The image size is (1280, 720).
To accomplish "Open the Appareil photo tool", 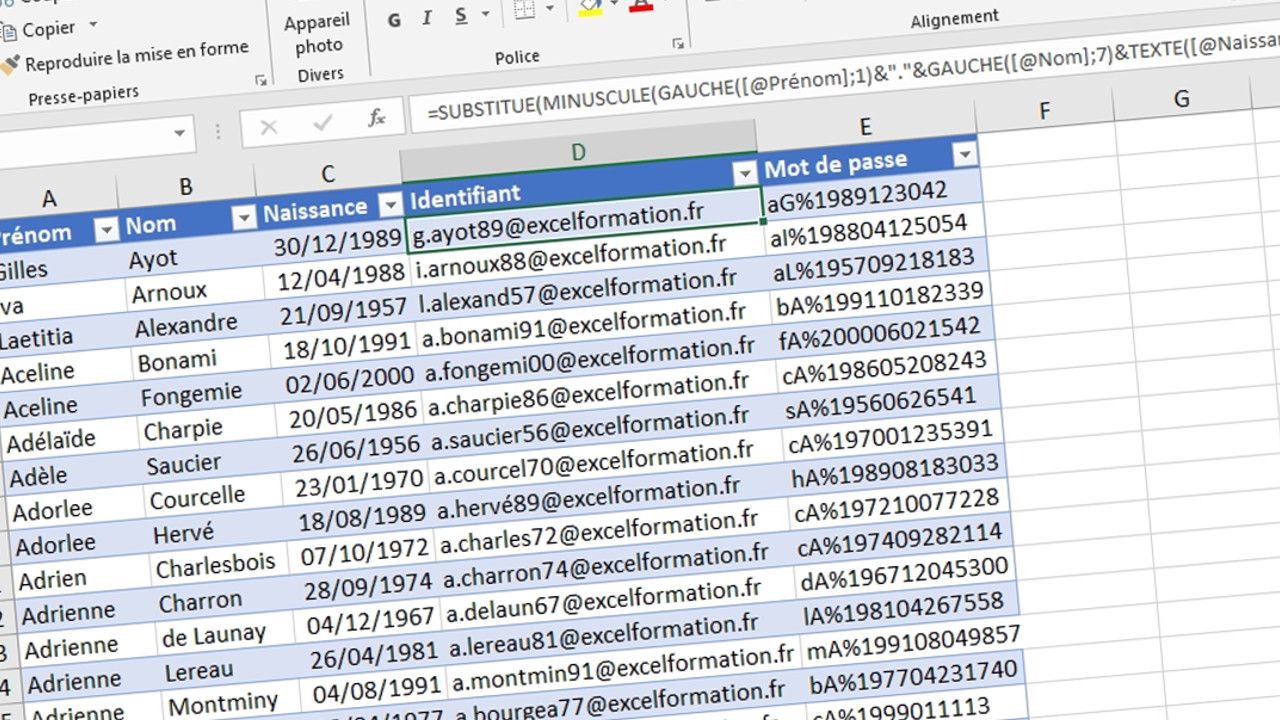I will [x=318, y=33].
